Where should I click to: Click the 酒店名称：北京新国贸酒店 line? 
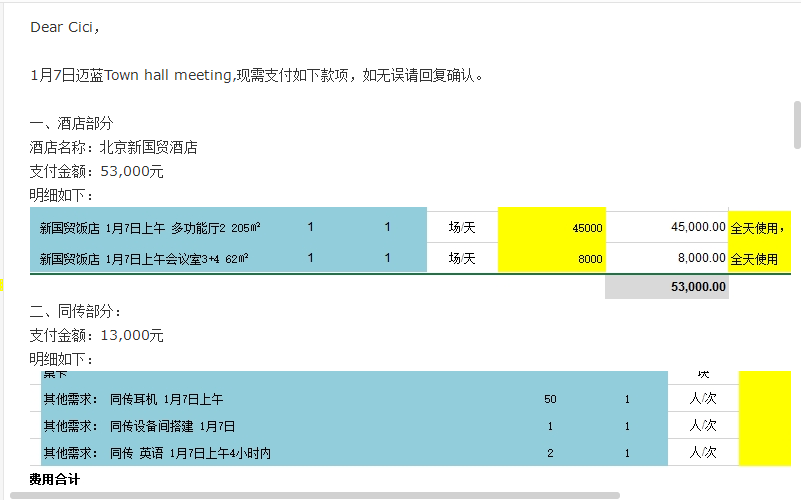113,147
